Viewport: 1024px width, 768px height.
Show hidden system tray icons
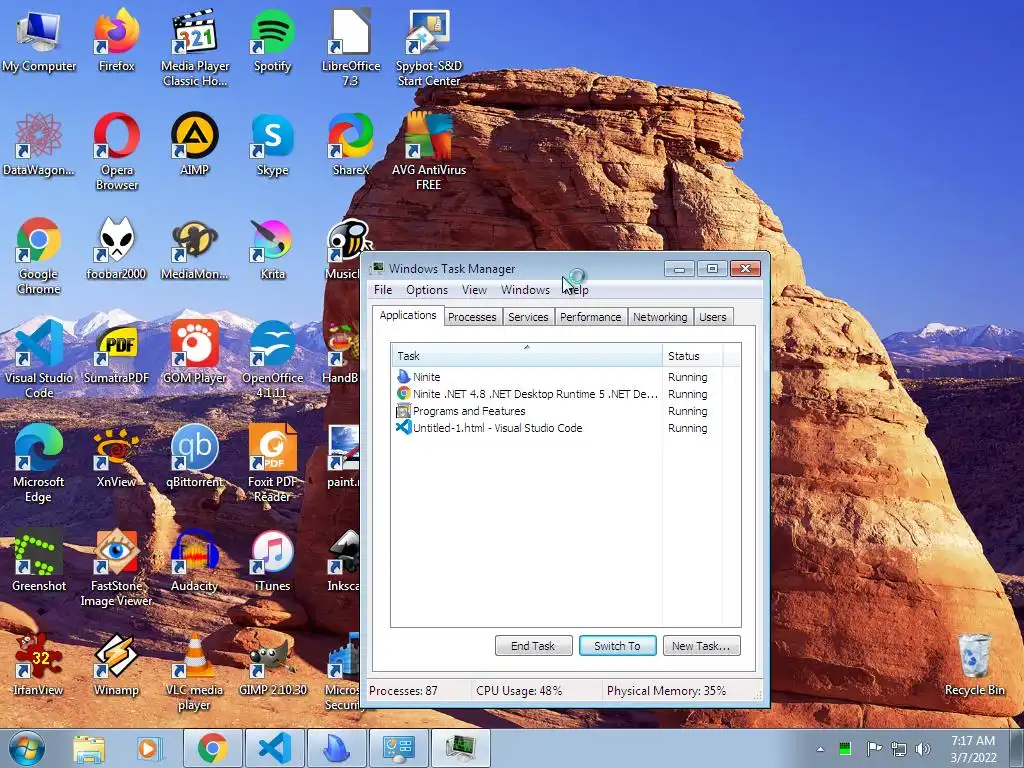coord(820,749)
